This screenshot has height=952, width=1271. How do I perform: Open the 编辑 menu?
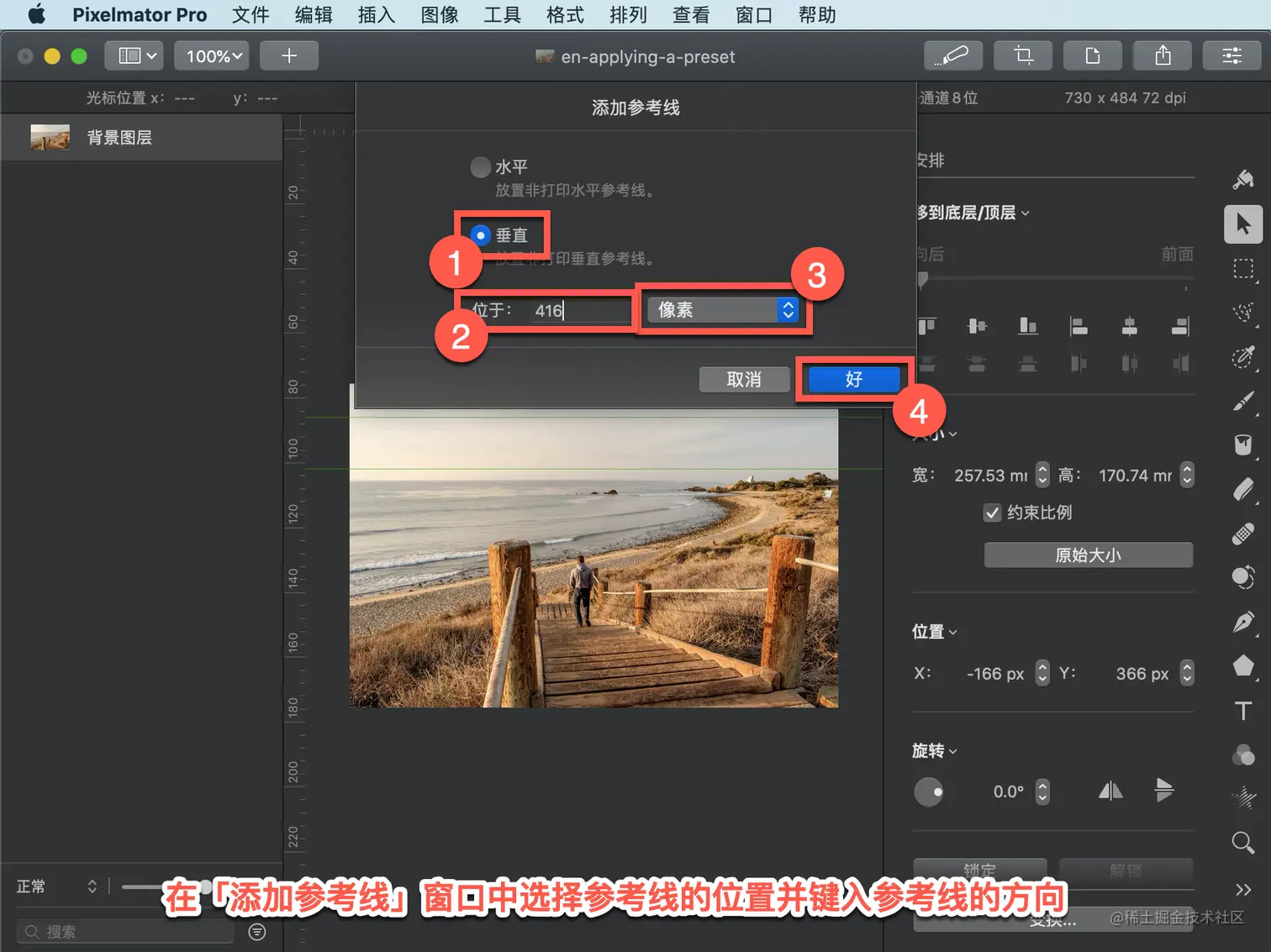(314, 14)
